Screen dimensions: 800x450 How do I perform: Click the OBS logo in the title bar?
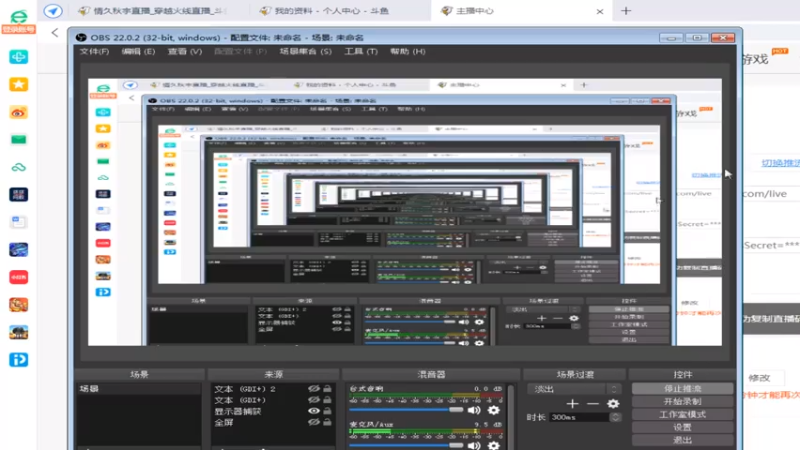coord(81,37)
